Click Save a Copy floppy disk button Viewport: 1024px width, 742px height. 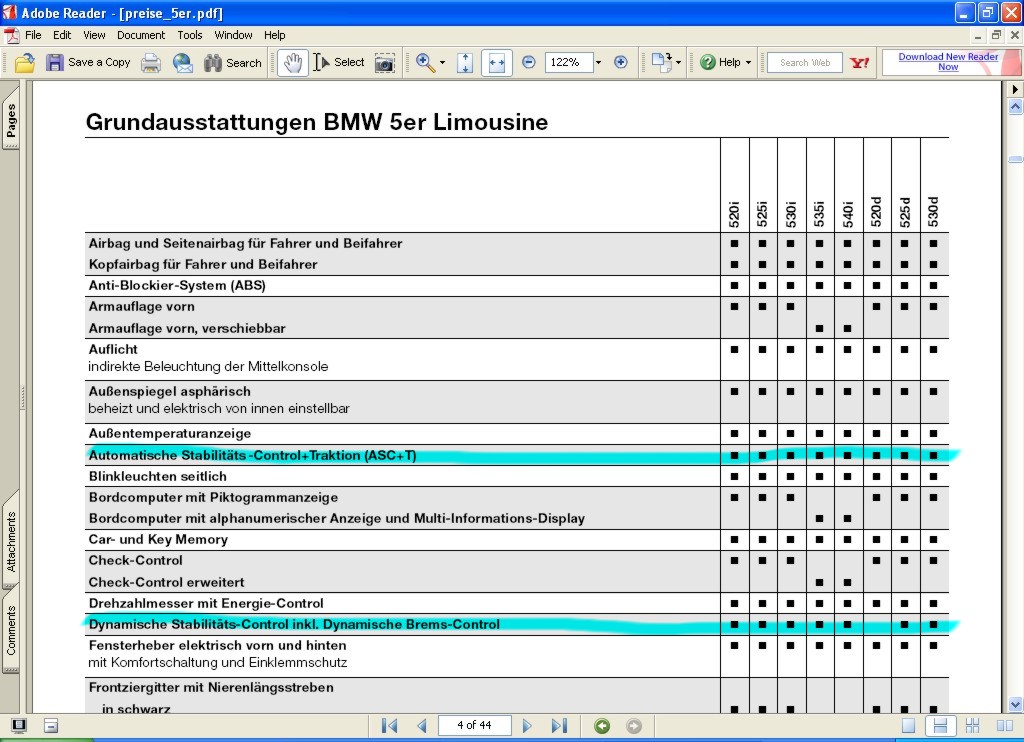point(88,63)
